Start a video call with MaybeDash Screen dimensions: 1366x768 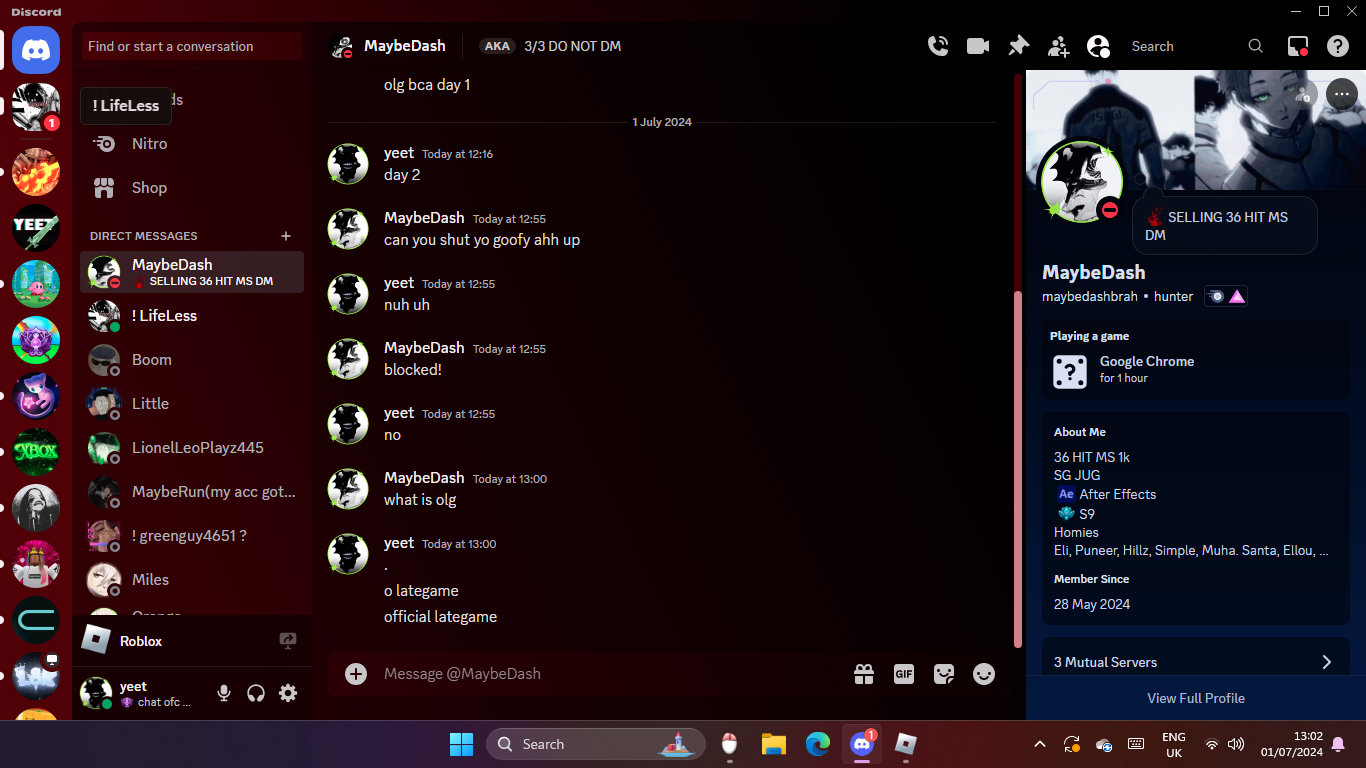click(978, 46)
